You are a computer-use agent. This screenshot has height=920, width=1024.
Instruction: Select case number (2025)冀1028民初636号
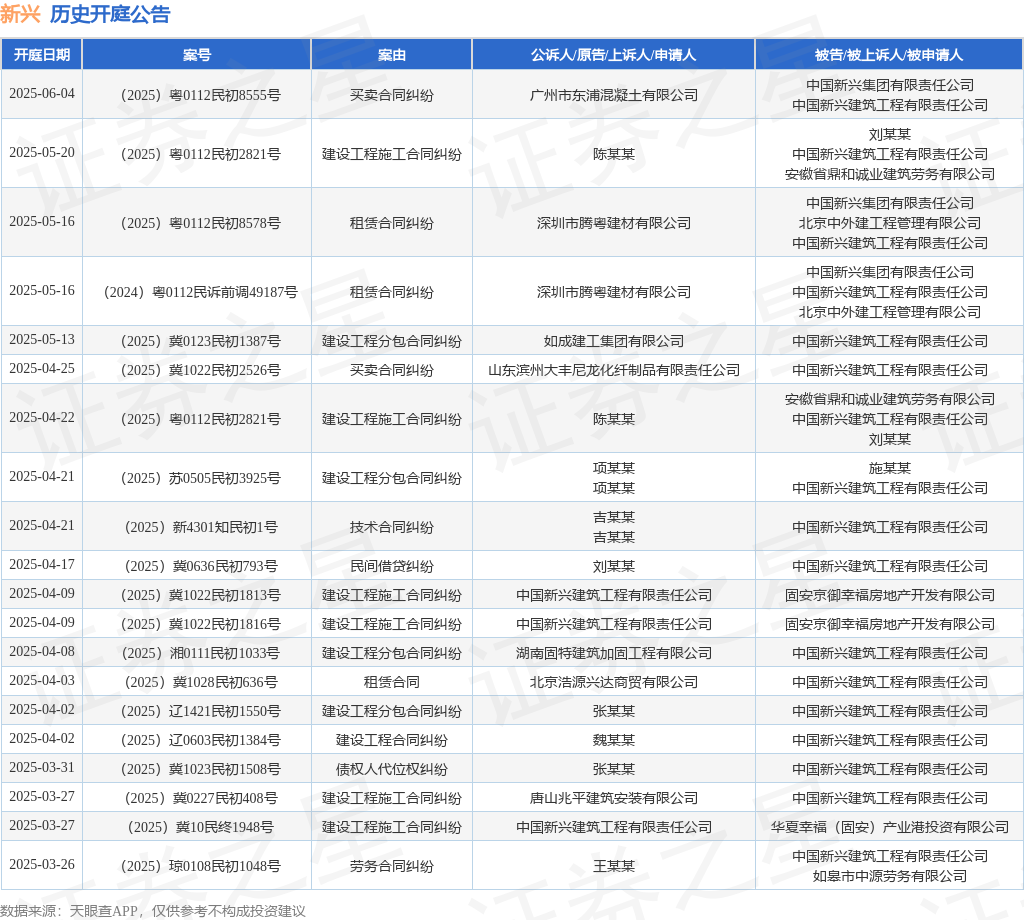[200, 682]
